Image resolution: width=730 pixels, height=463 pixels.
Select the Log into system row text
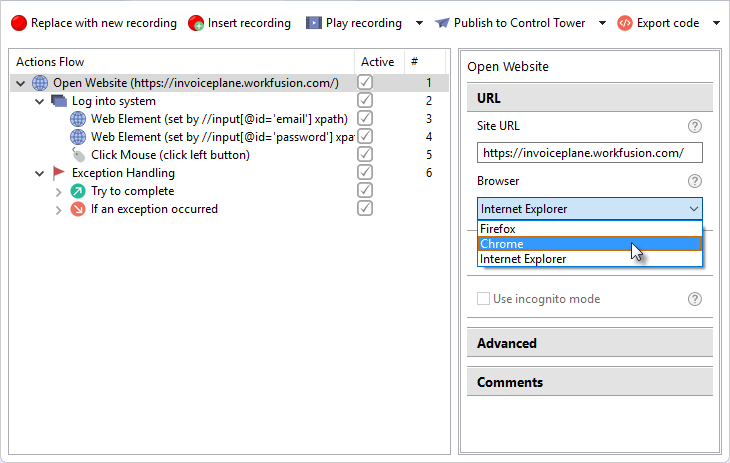point(114,101)
